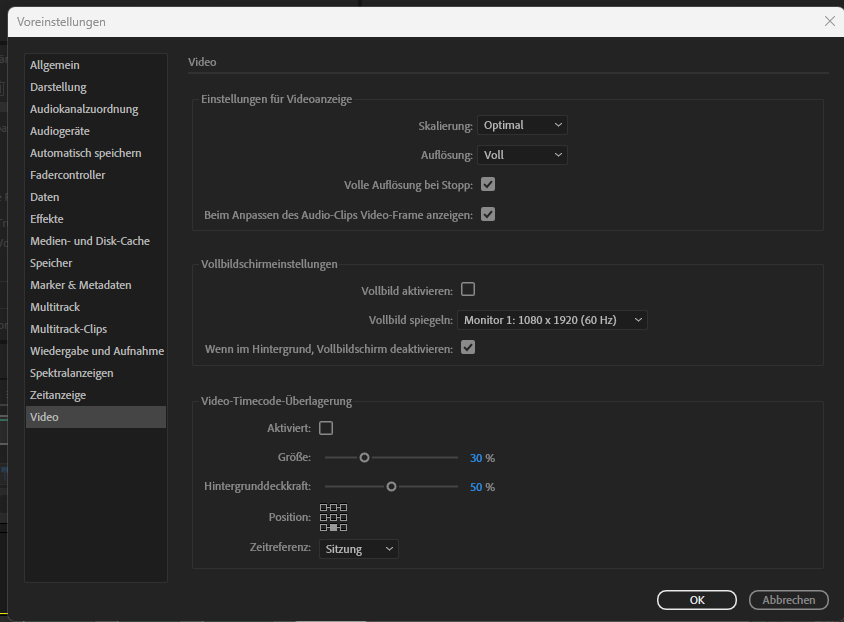
Task: Open the Skalierung dropdown showing Optimal
Action: coord(522,125)
